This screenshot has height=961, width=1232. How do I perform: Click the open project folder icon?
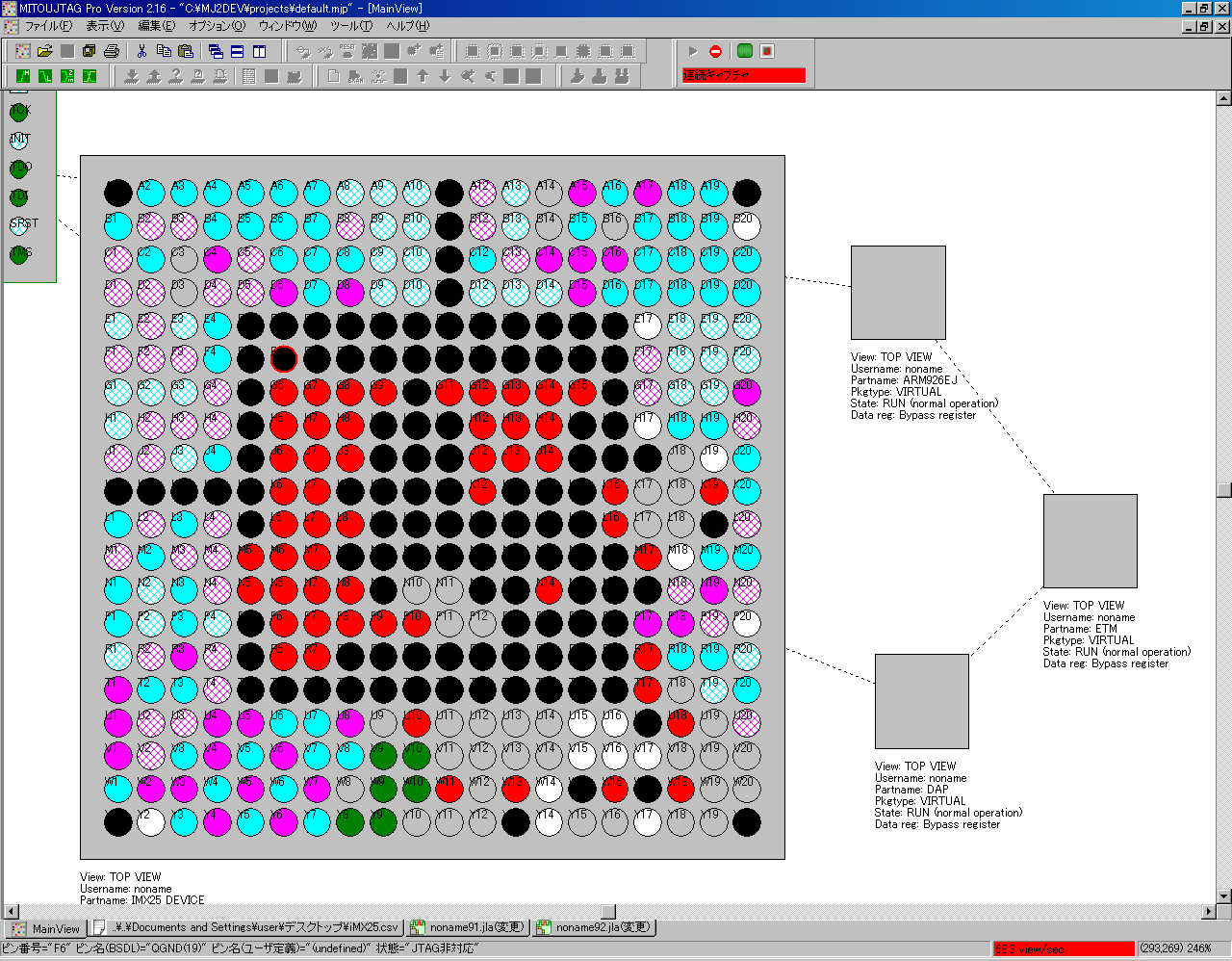pyautogui.click(x=44, y=51)
